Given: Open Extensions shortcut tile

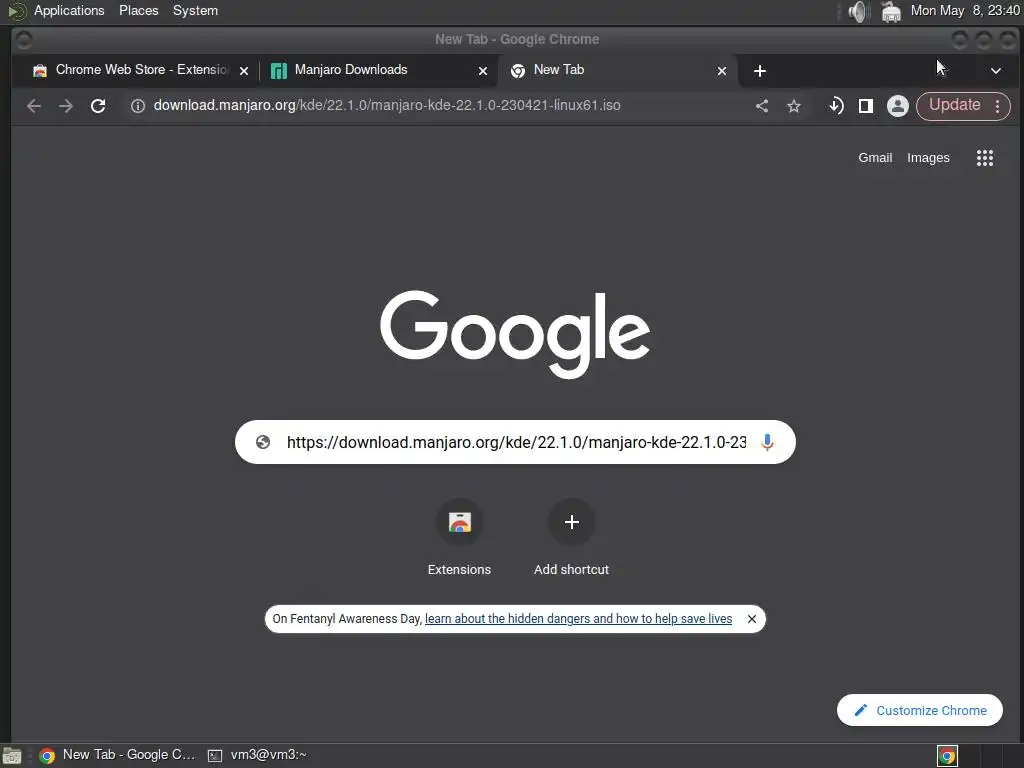Looking at the screenshot, I should tap(459, 538).
